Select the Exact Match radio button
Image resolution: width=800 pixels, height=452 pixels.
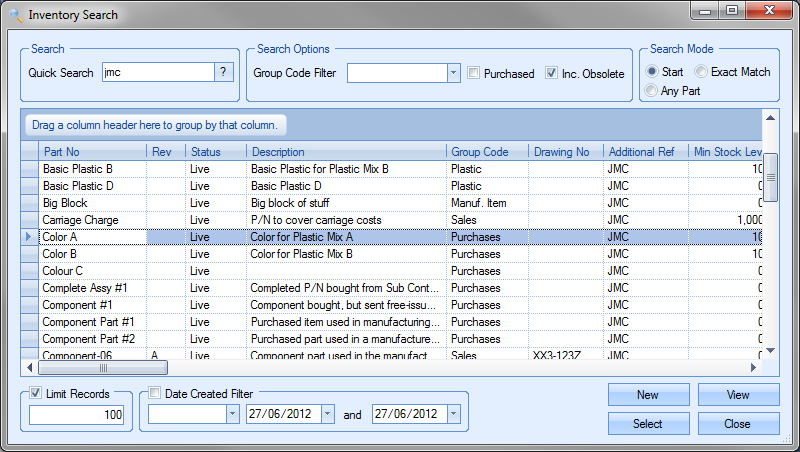702,72
